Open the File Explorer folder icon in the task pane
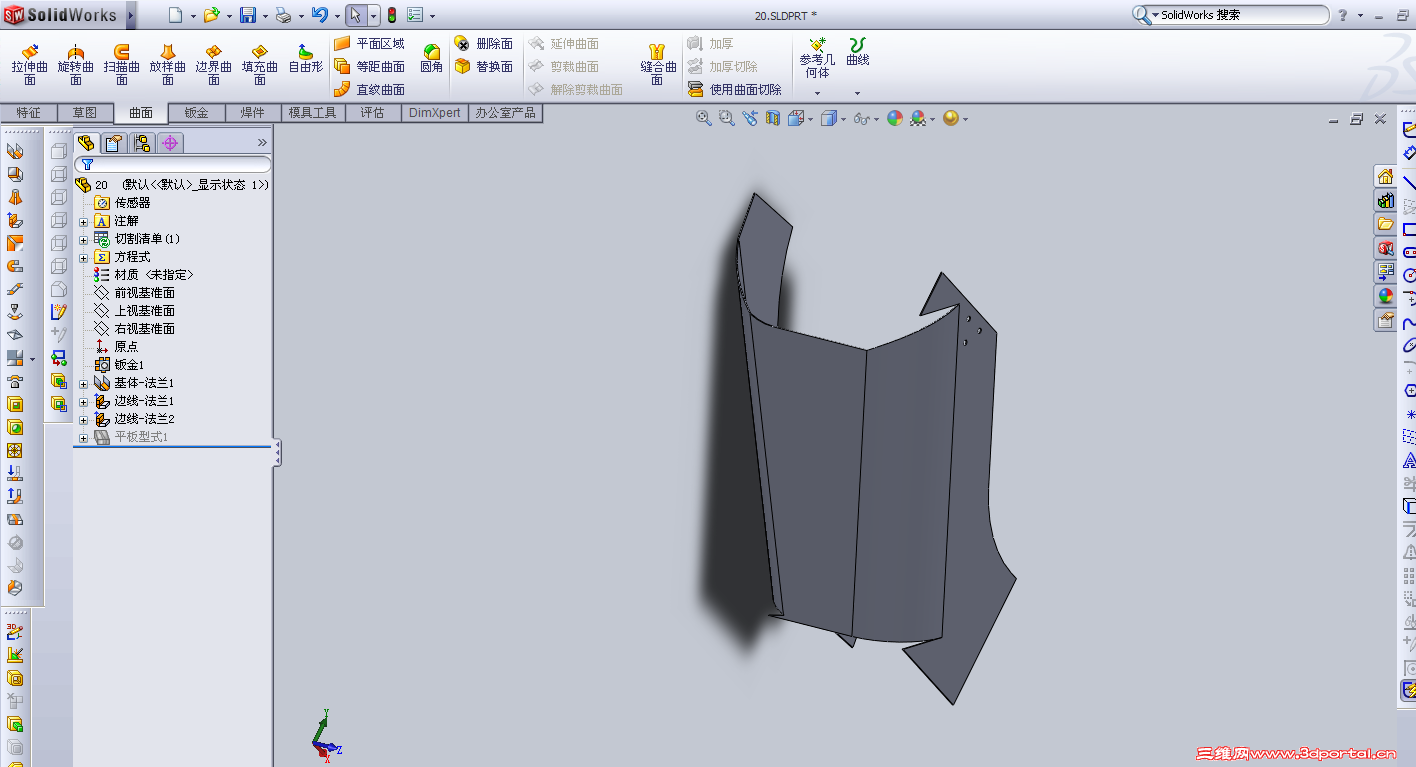 (1385, 224)
